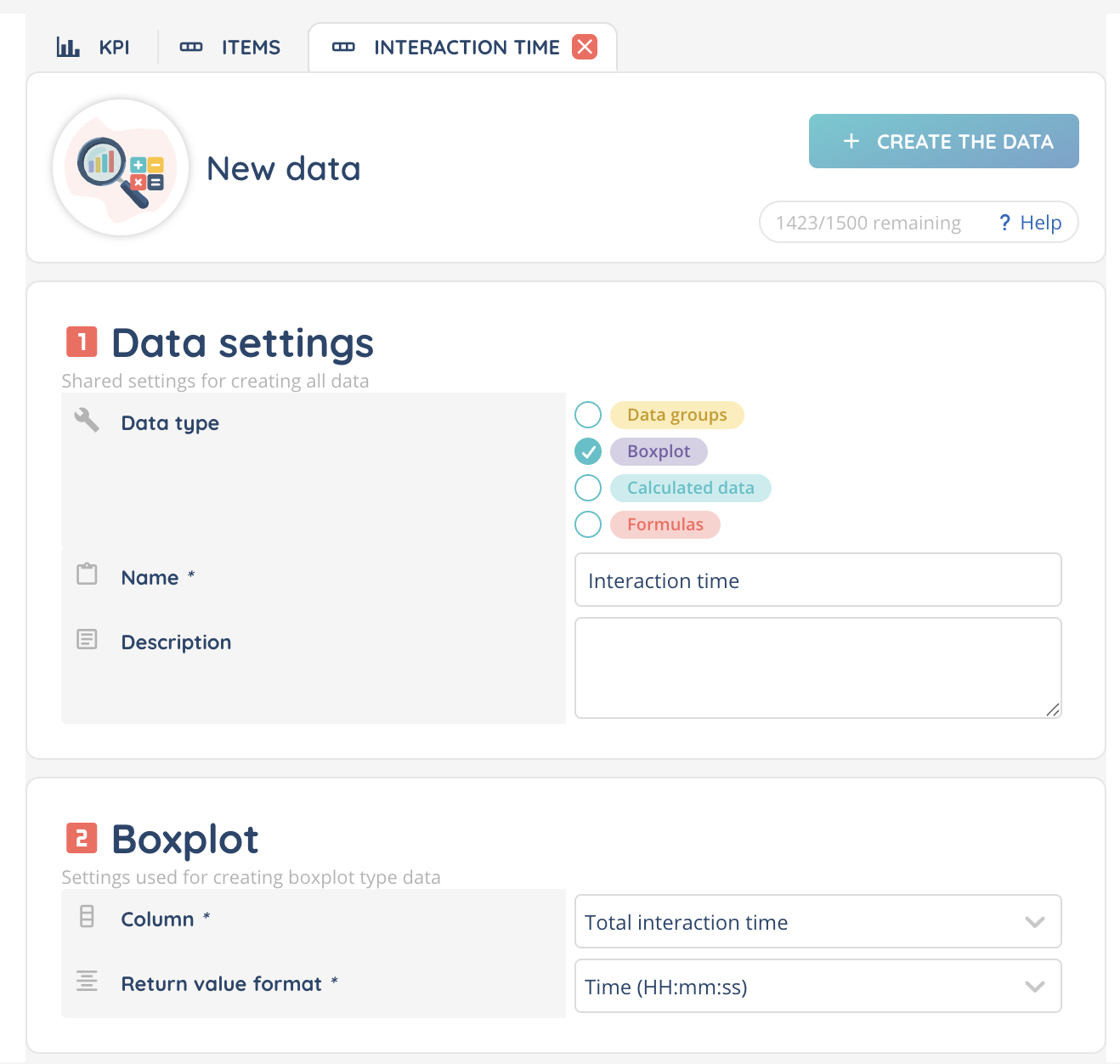Click the KPI bar chart icon
Image resolution: width=1120 pixels, height=1064 pixels.
(x=68, y=47)
